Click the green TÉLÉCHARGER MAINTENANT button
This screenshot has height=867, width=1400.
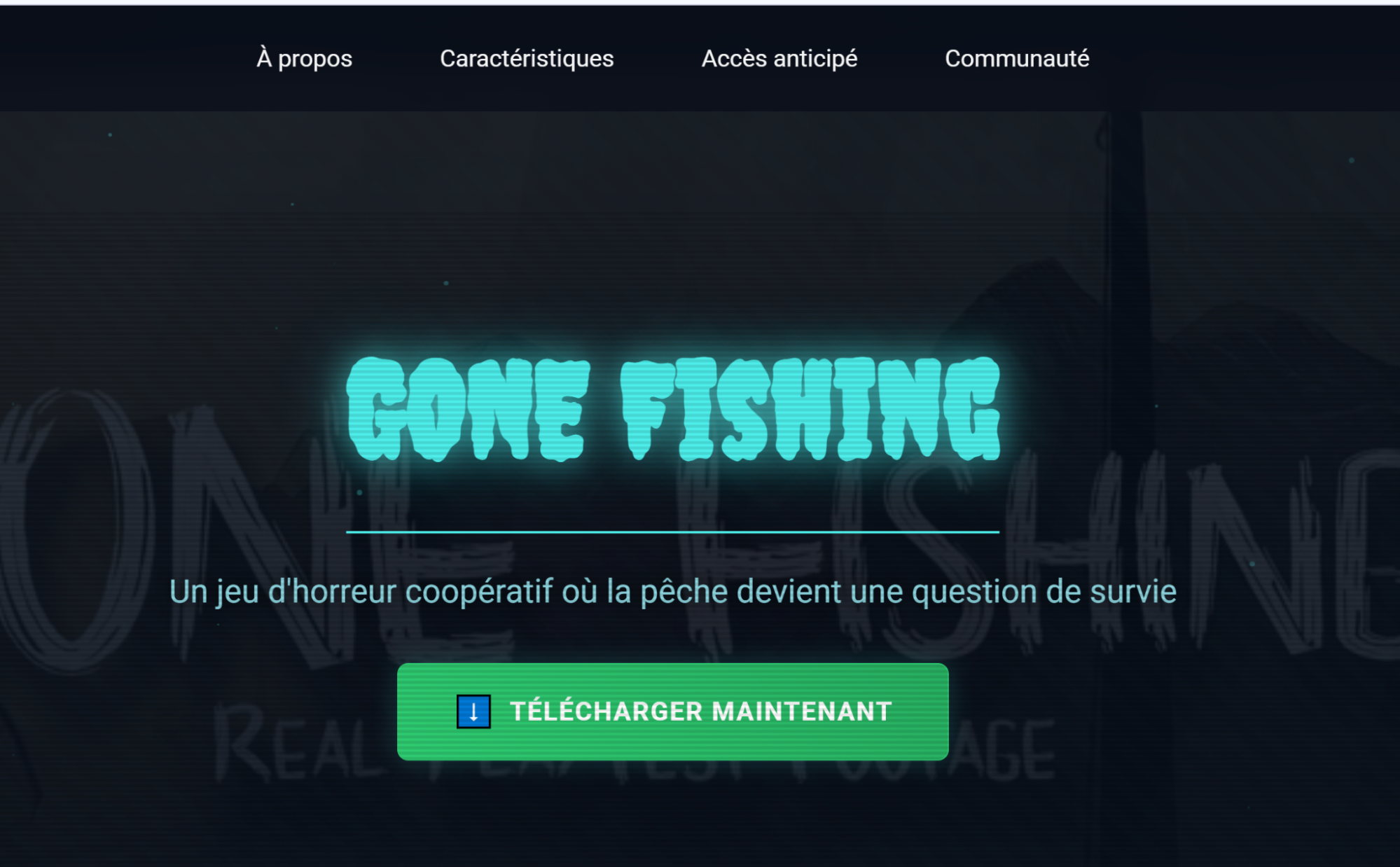tap(672, 712)
